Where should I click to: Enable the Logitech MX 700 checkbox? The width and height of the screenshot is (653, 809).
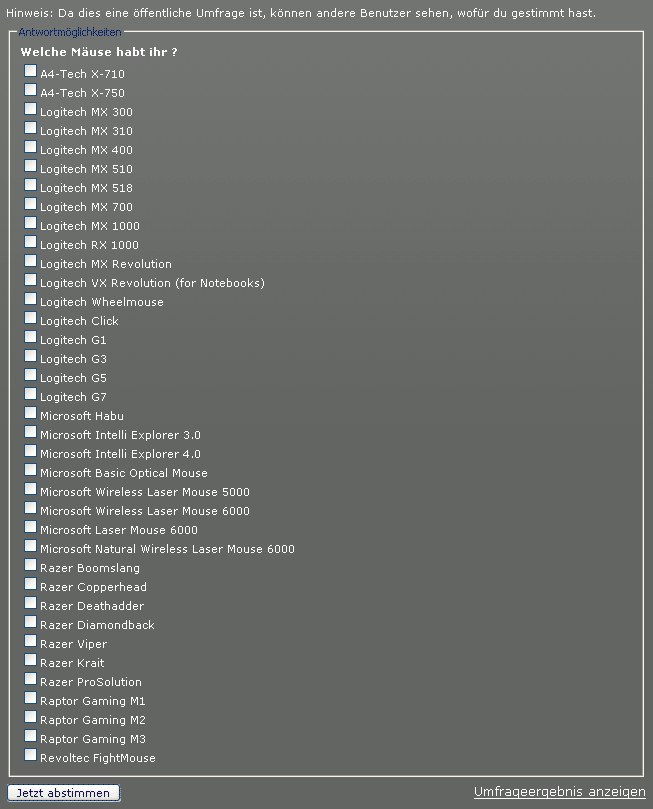(x=30, y=204)
